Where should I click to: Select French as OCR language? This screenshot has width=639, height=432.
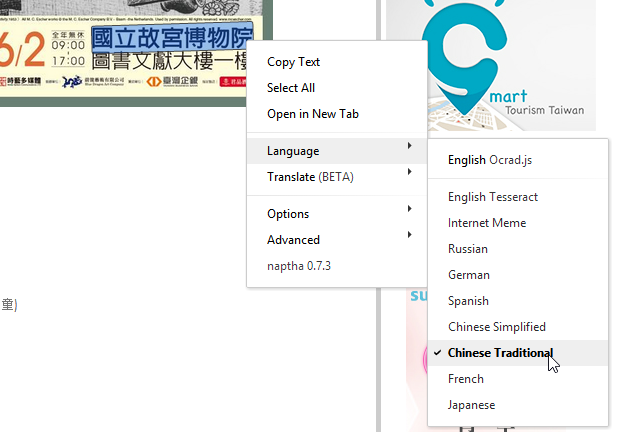[x=518, y=379]
